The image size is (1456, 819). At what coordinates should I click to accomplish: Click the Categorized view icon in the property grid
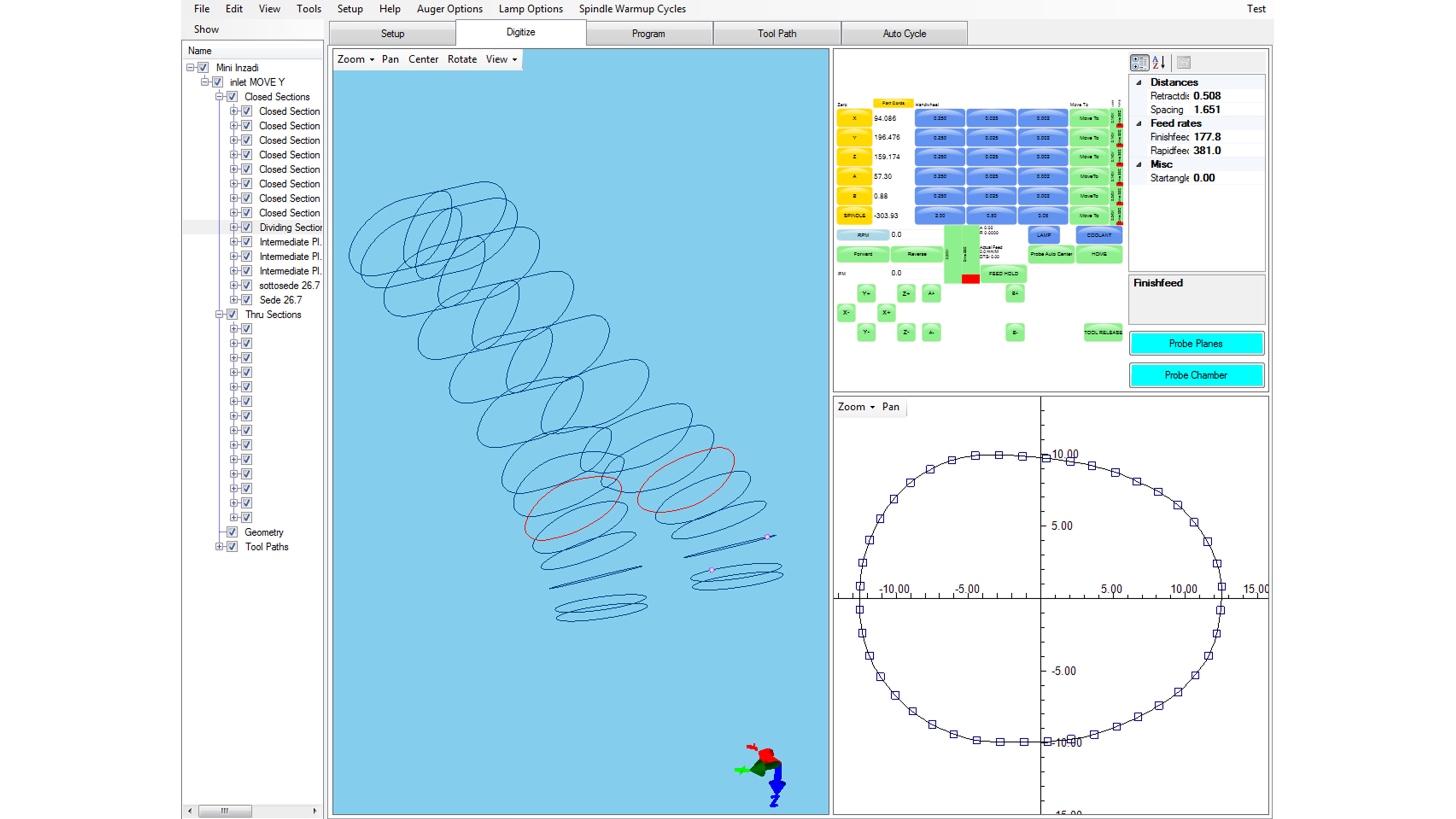click(1139, 62)
